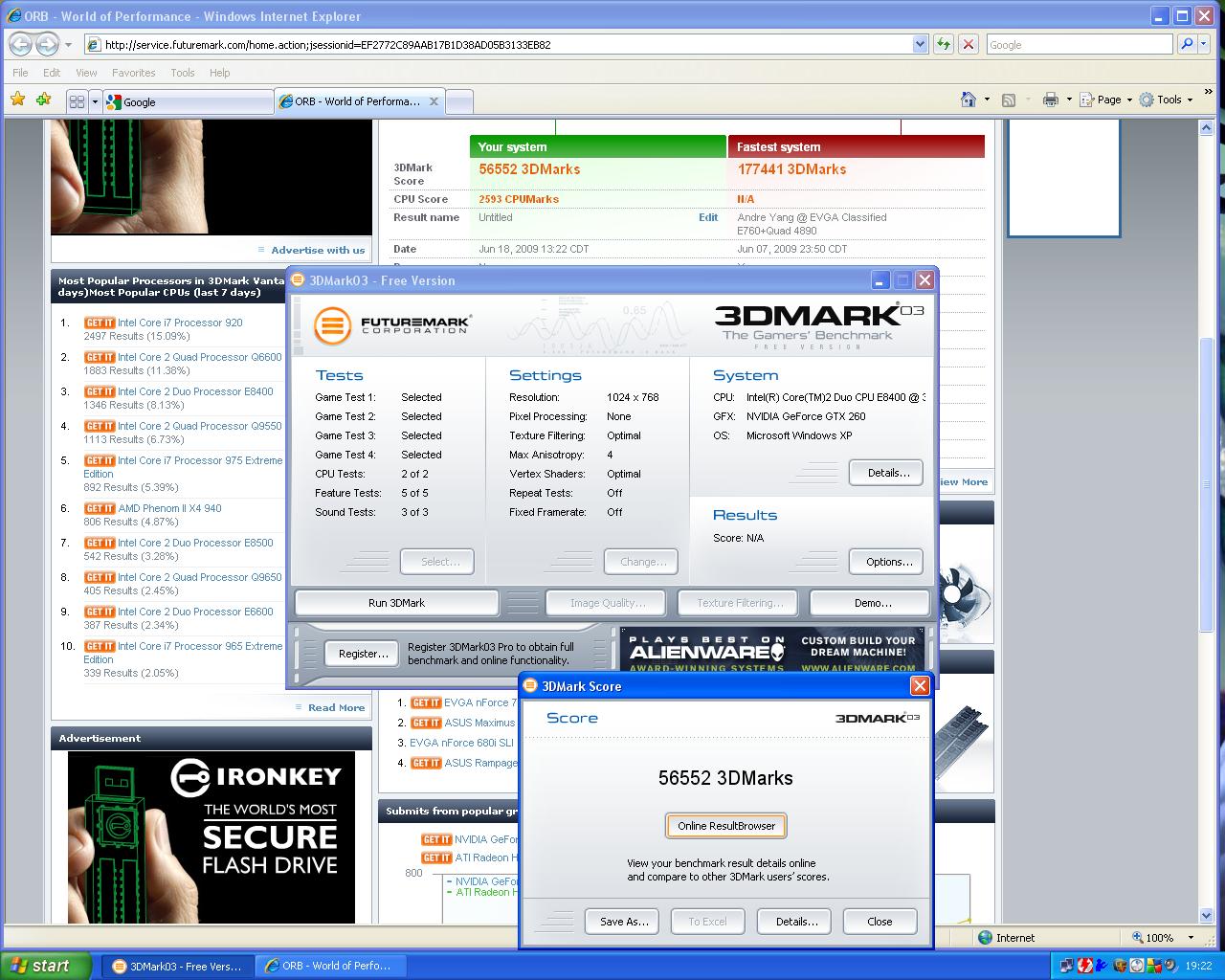Image resolution: width=1225 pixels, height=980 pixels.
Task: Click GET IT badge next to EVGA nForce
Action: coord(426,702)
